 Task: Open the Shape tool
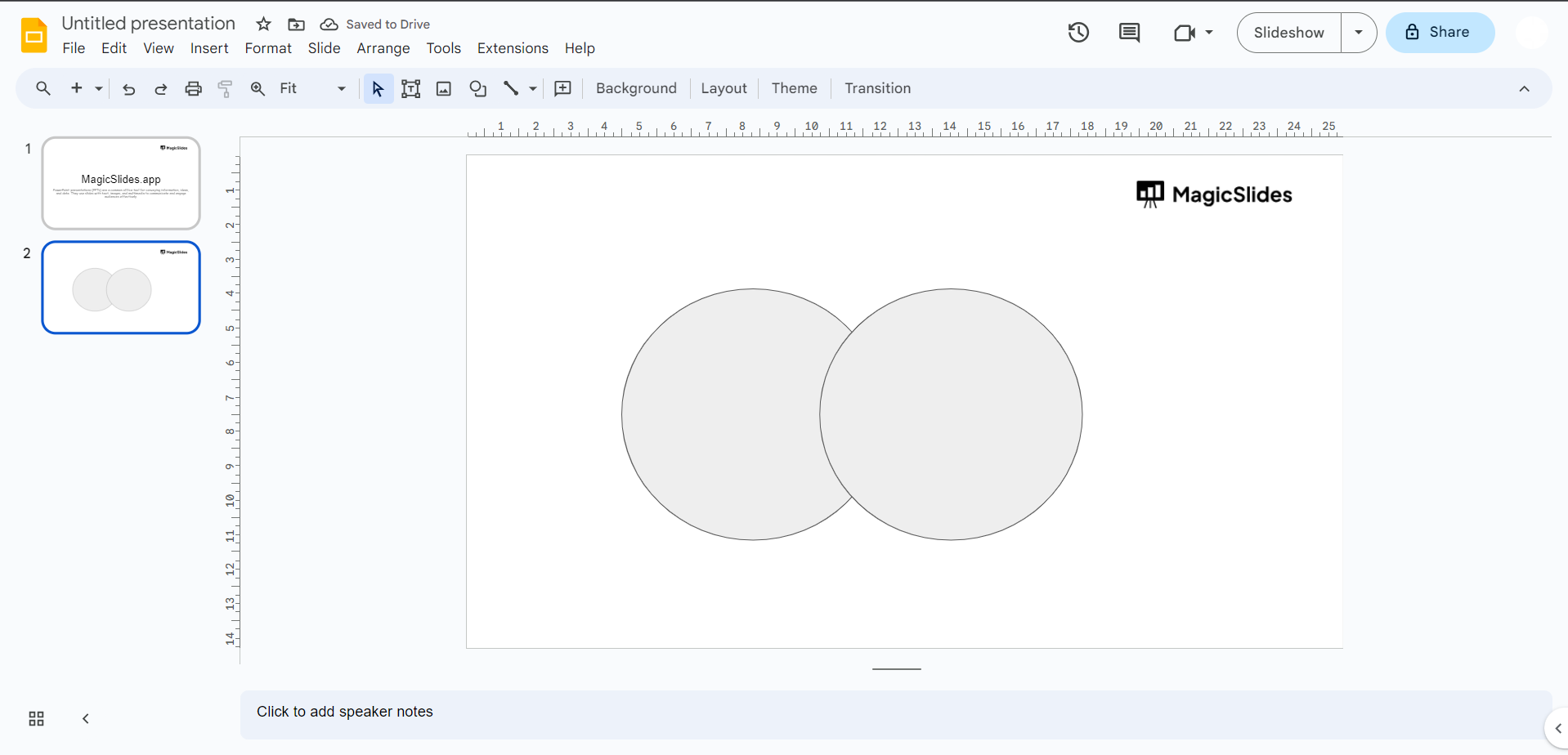pyautogui.click(x=477, y=89)
